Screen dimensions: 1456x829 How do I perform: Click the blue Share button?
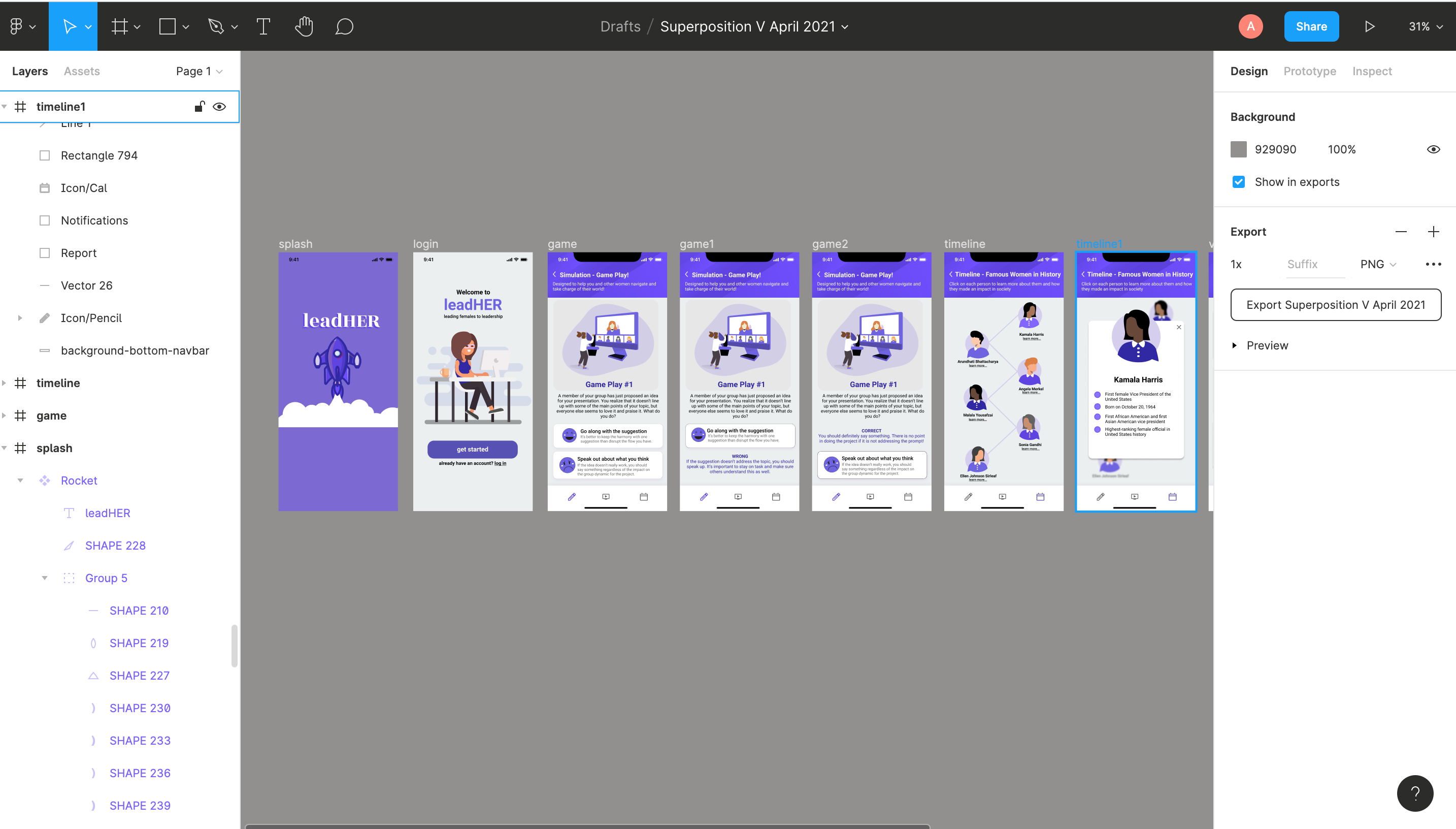point(1311,26)
